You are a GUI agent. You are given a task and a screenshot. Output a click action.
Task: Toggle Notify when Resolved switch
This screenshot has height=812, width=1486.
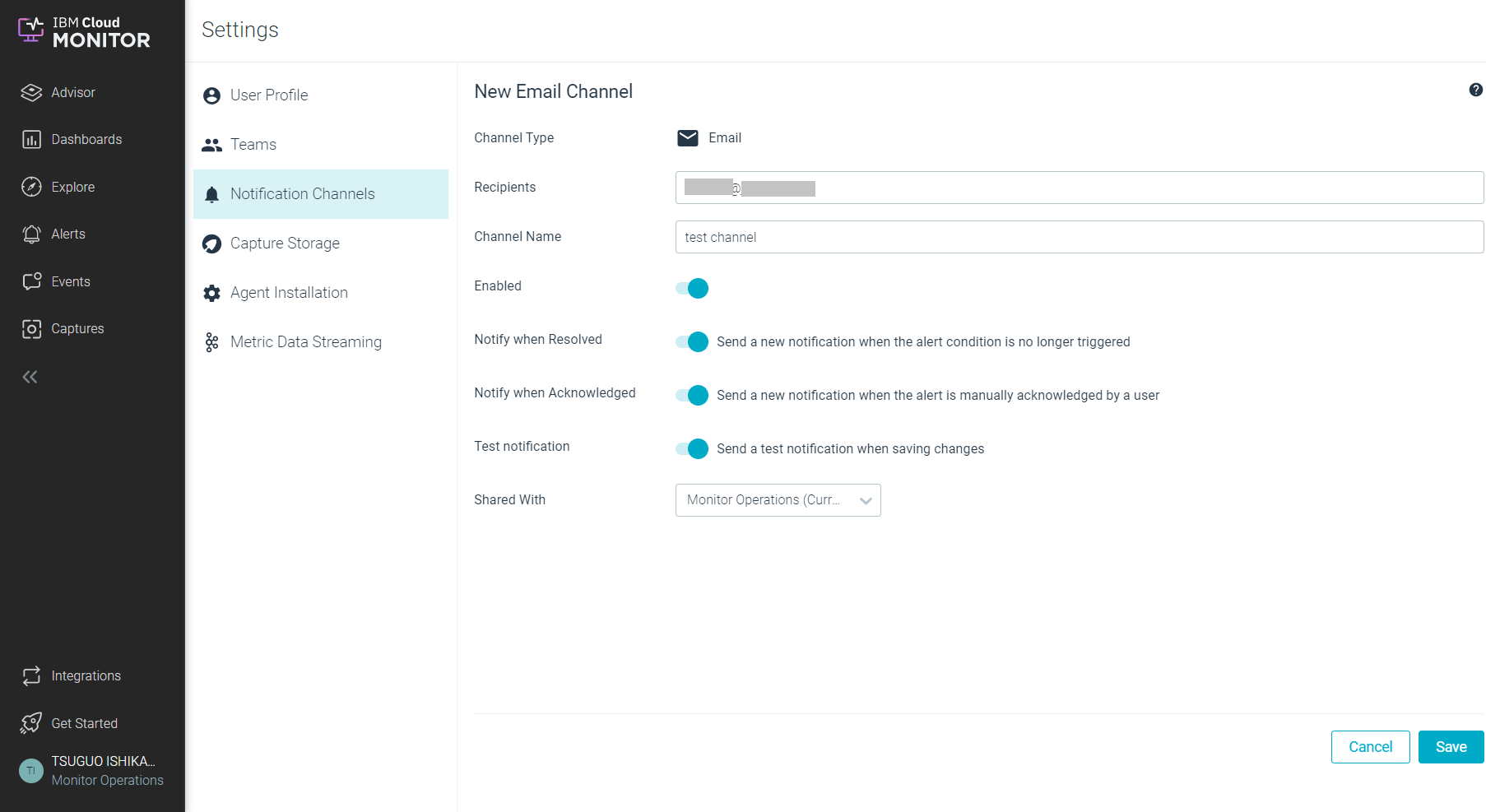692,341
